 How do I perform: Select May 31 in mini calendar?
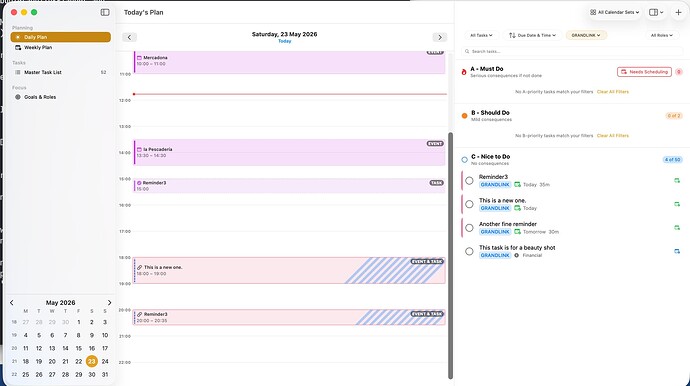coord(105,375)
